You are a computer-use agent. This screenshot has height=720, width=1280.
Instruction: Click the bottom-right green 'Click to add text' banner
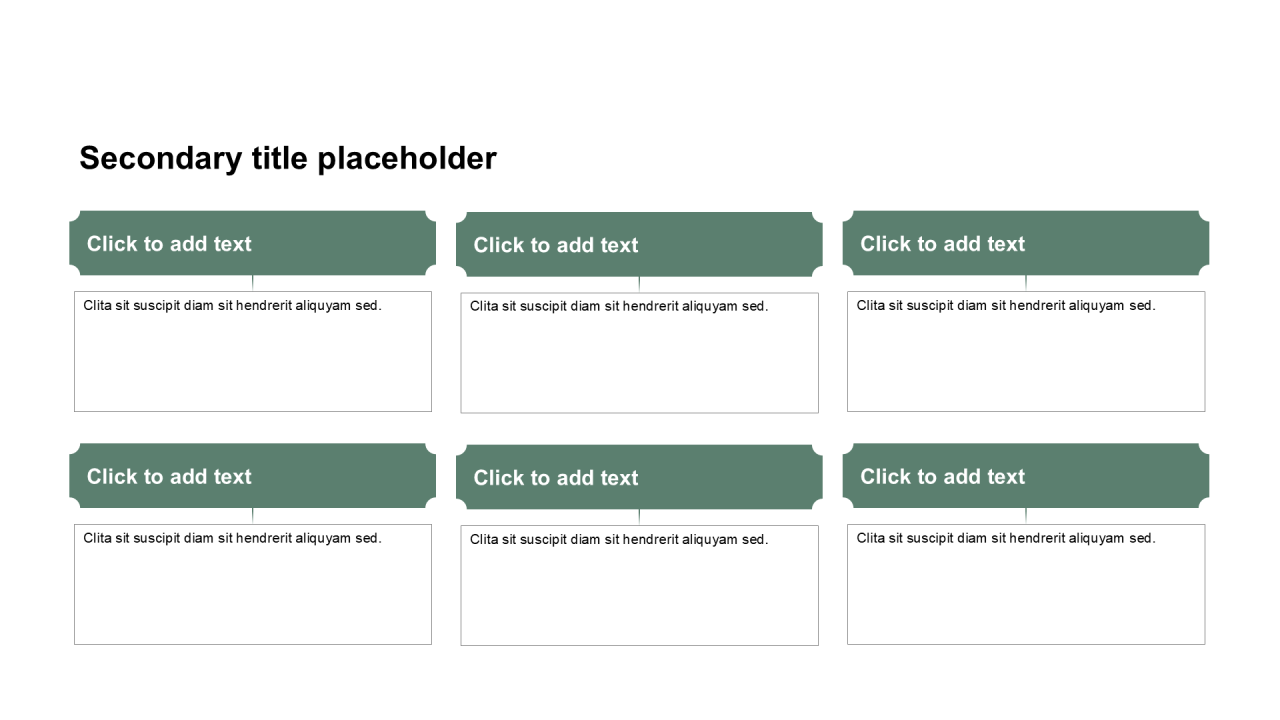1026,476
